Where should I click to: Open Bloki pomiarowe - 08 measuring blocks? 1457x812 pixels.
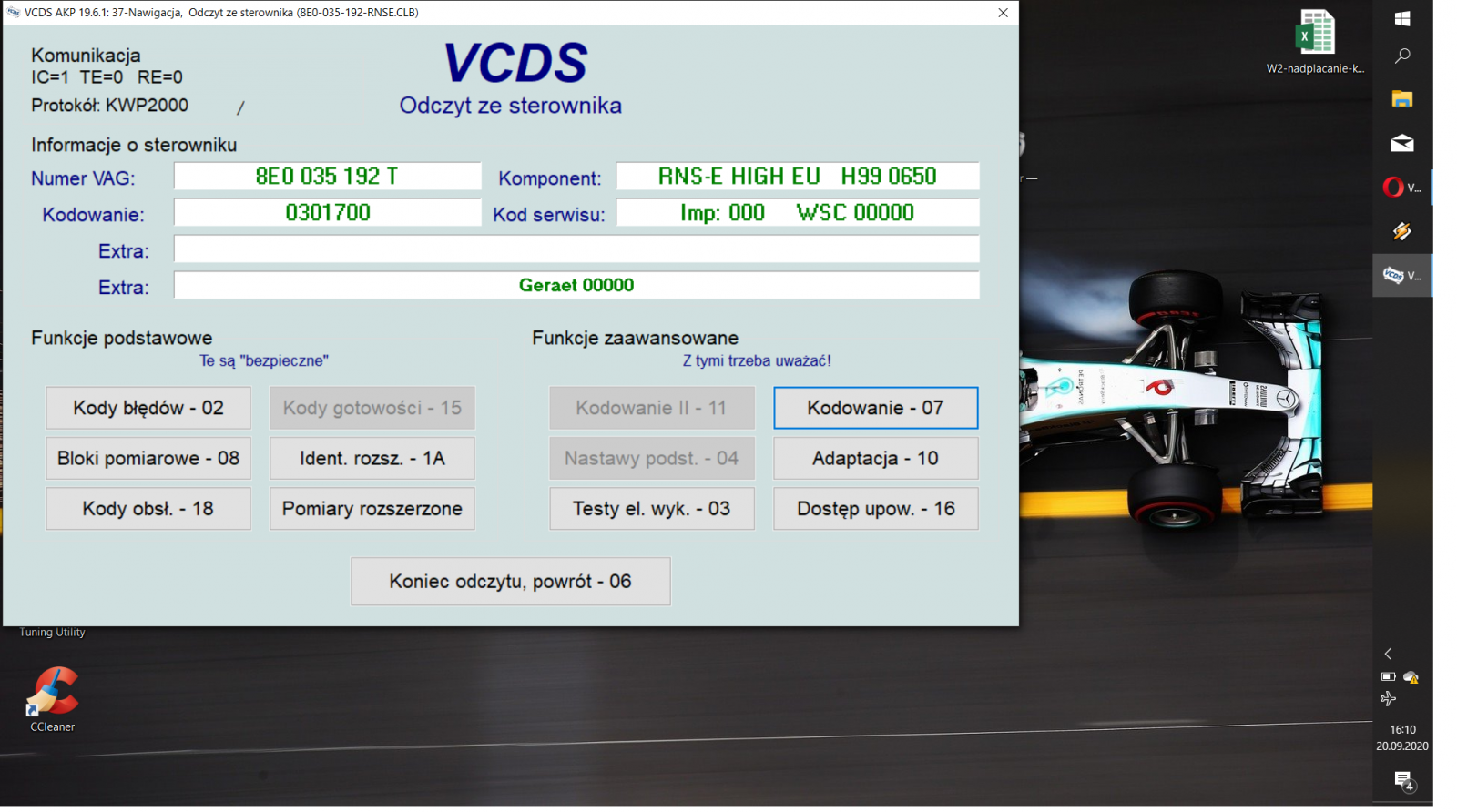pos(148,458)
